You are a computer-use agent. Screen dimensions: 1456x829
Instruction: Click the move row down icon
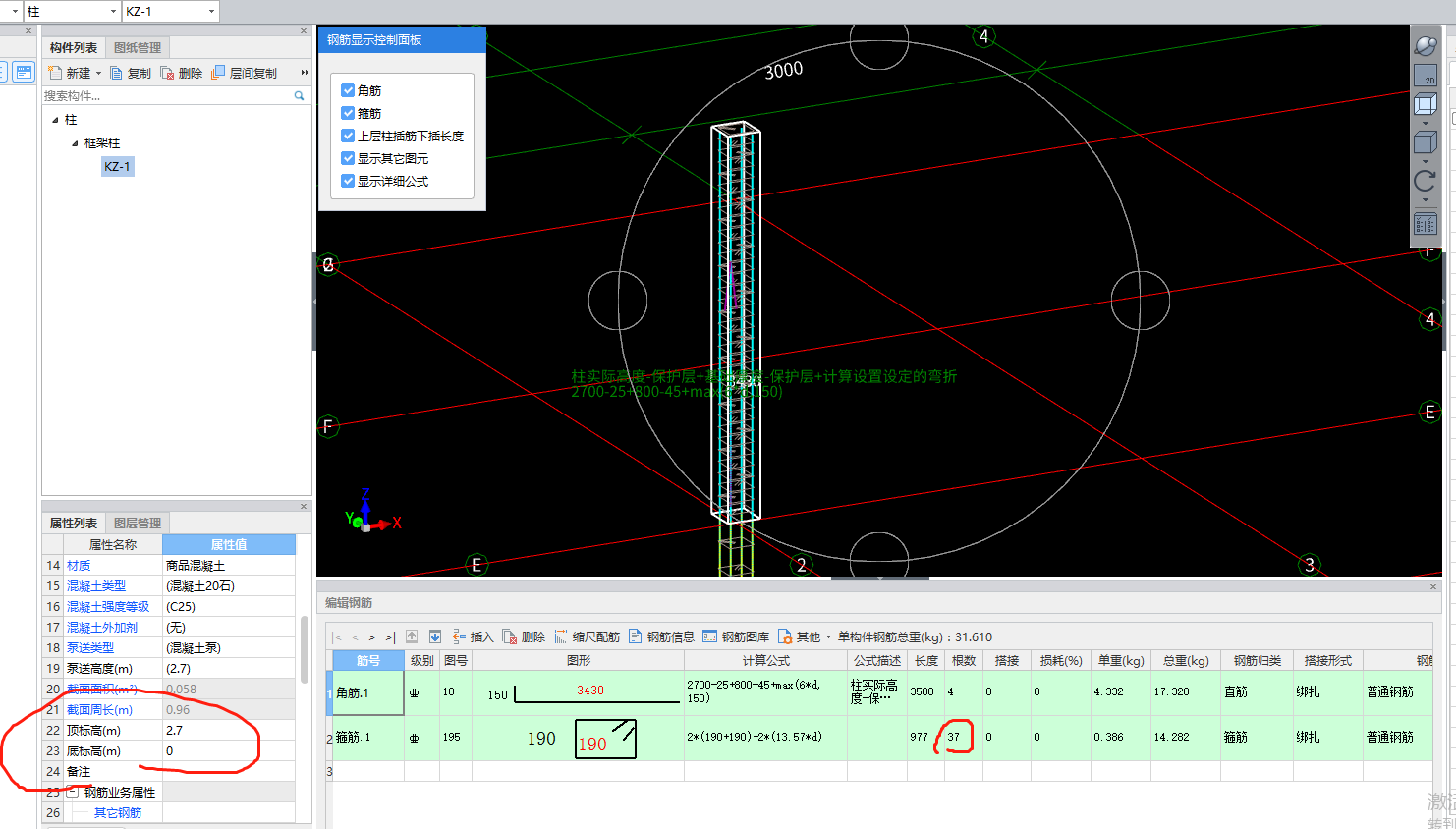435,636
